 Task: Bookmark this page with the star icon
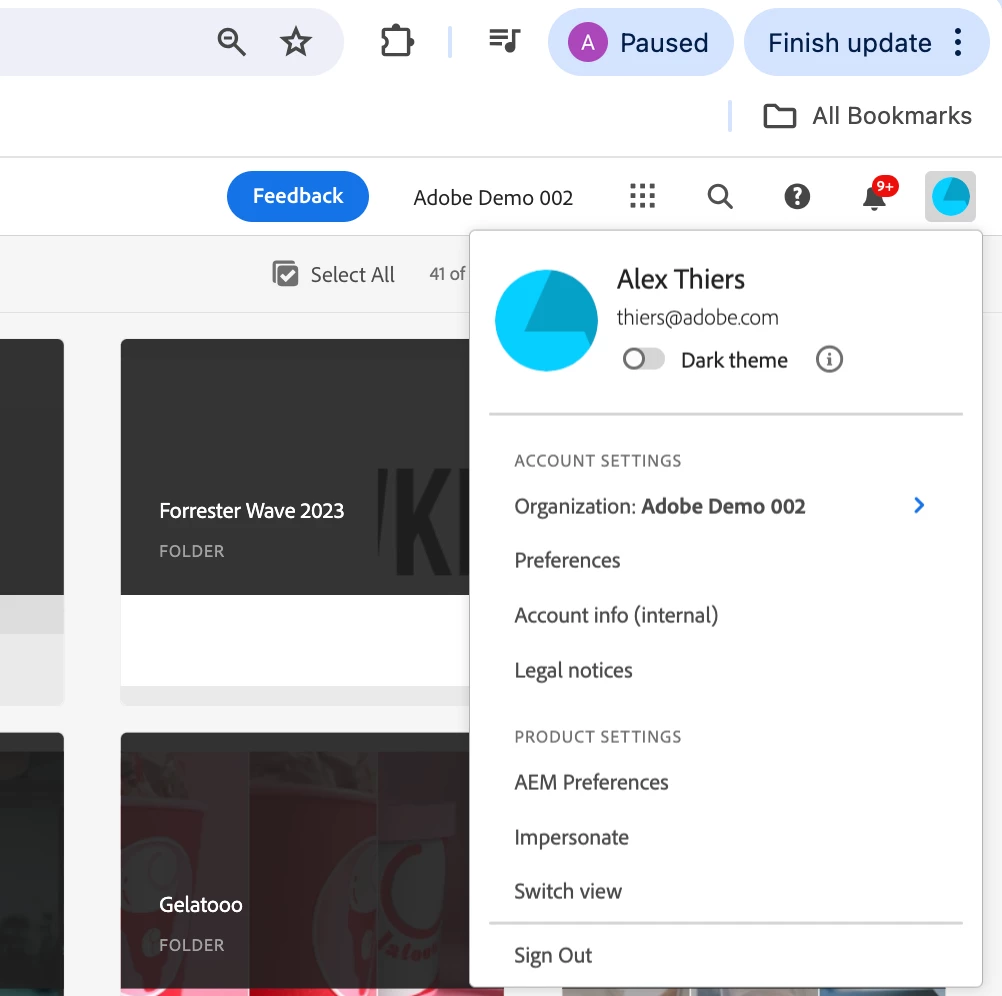(295, 42)
